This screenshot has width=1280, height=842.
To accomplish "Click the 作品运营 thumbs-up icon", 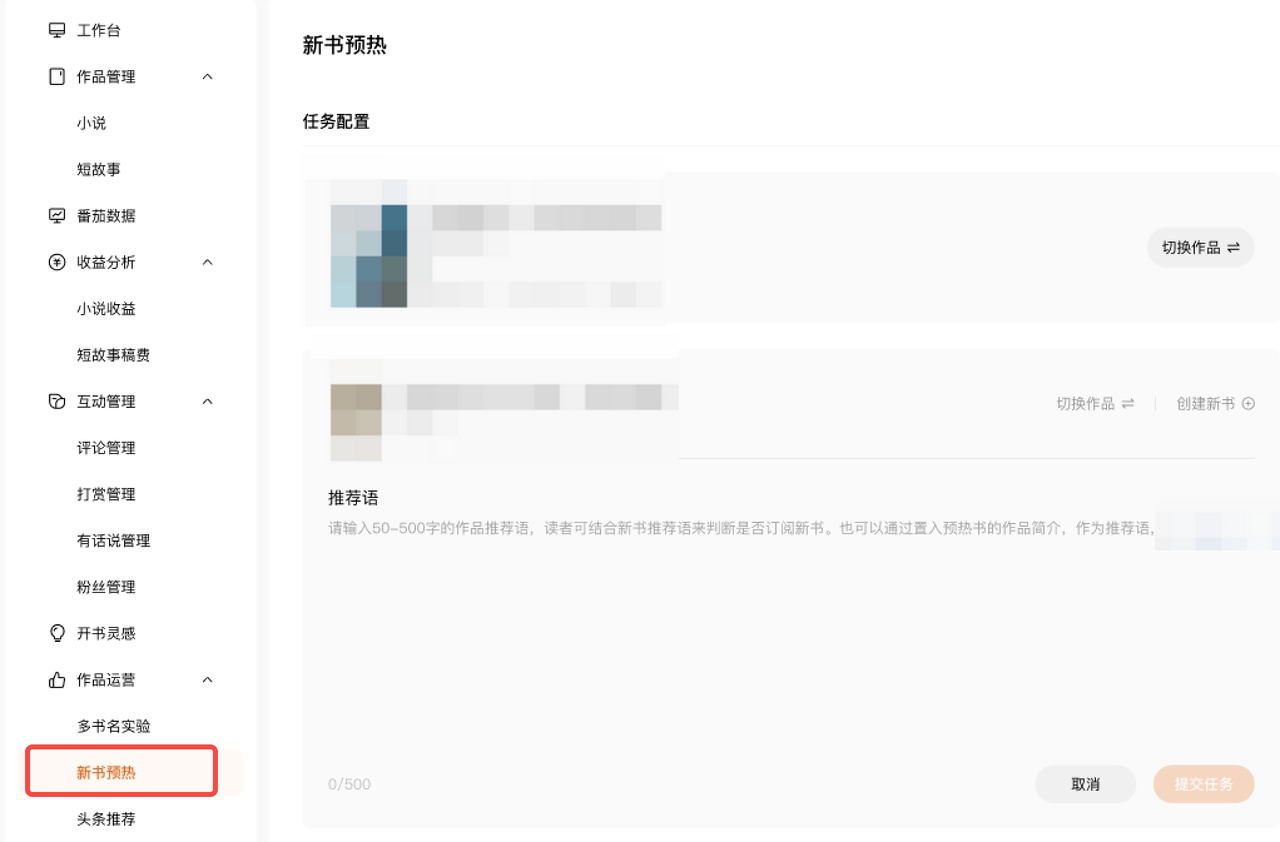I will pyautogui.click(x=57, y=680).
